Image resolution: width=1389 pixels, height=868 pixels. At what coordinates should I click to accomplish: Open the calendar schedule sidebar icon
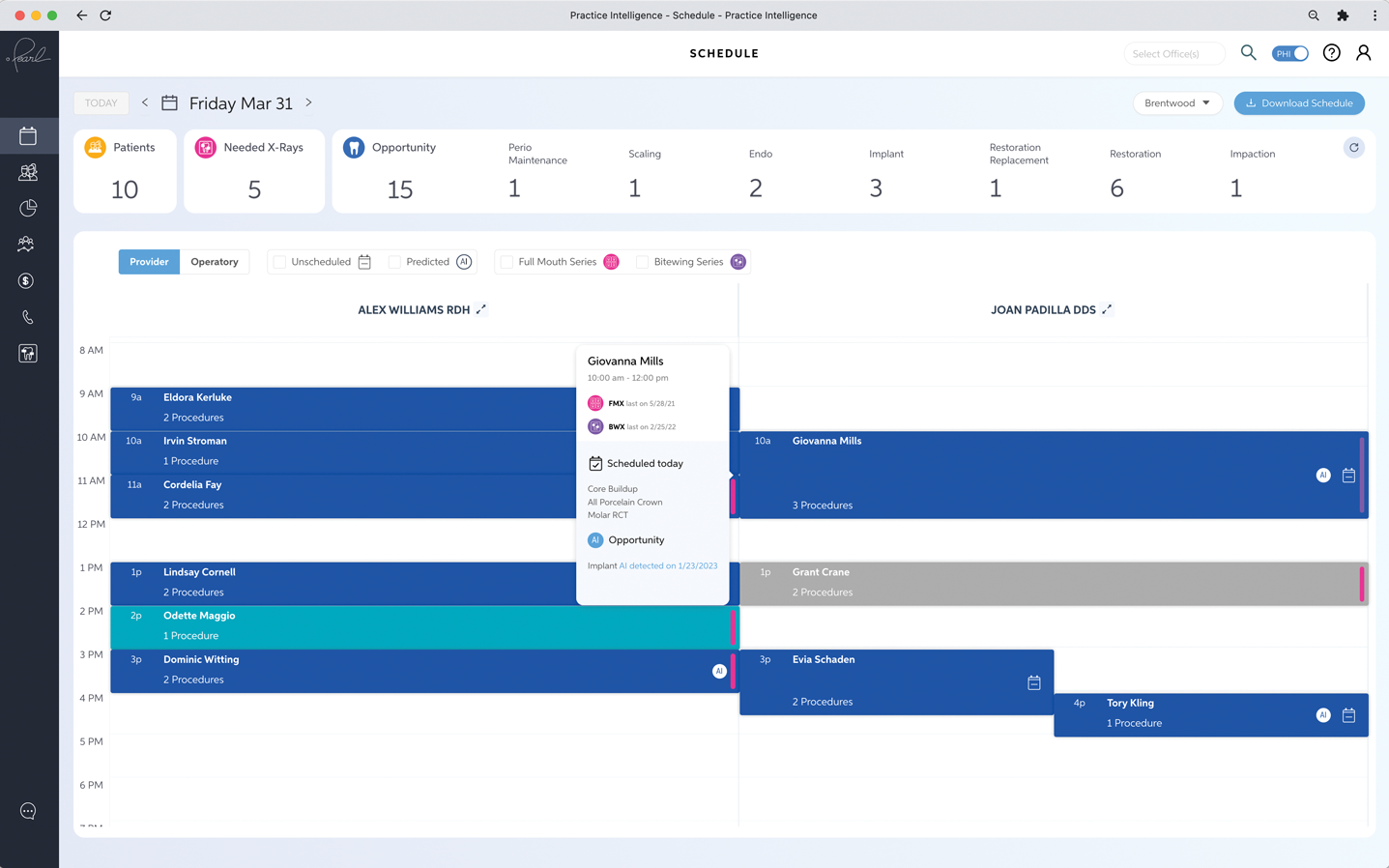click(28, 136)
